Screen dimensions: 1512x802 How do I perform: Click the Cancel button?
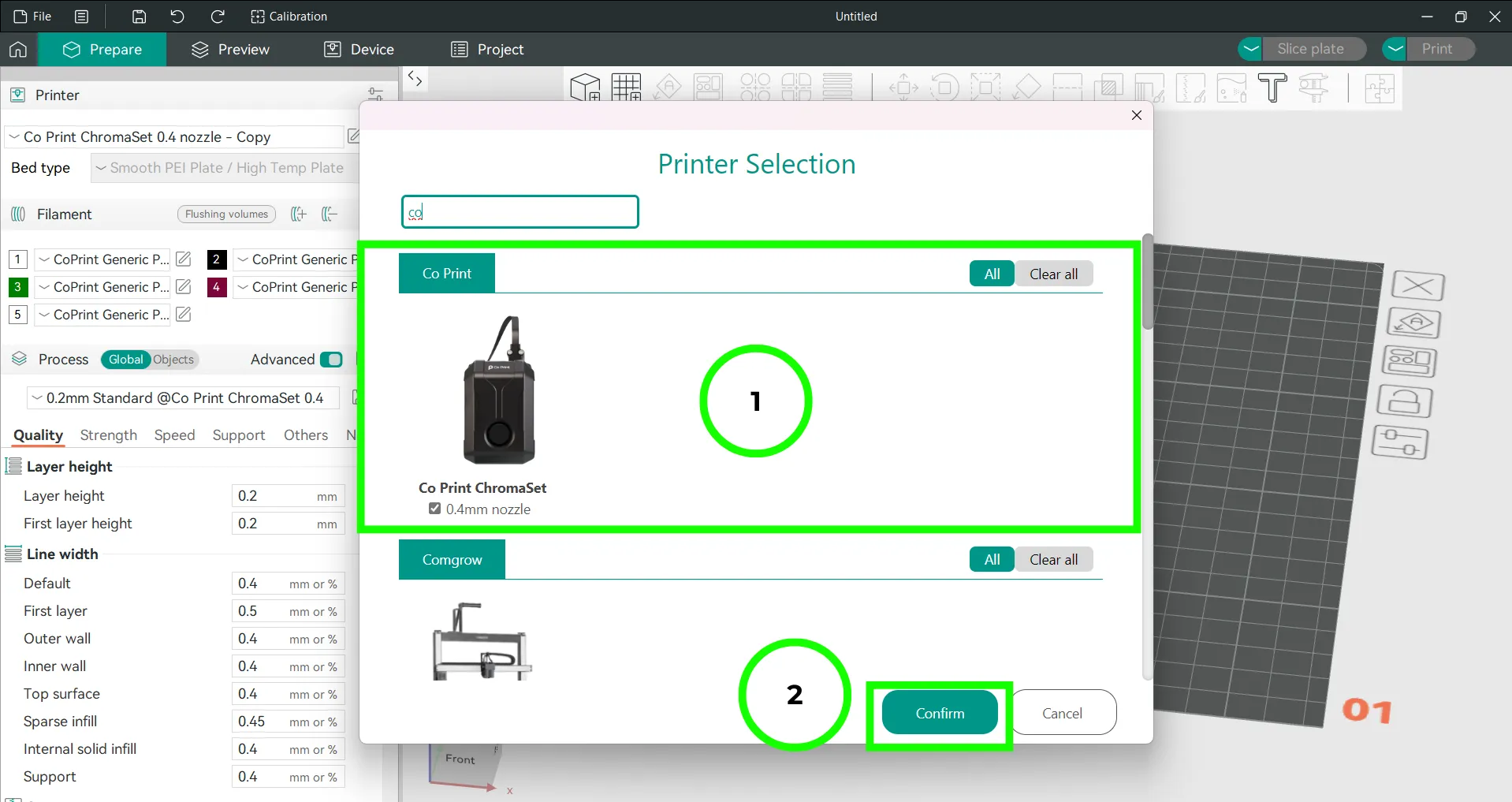(x=1062, y=713)
